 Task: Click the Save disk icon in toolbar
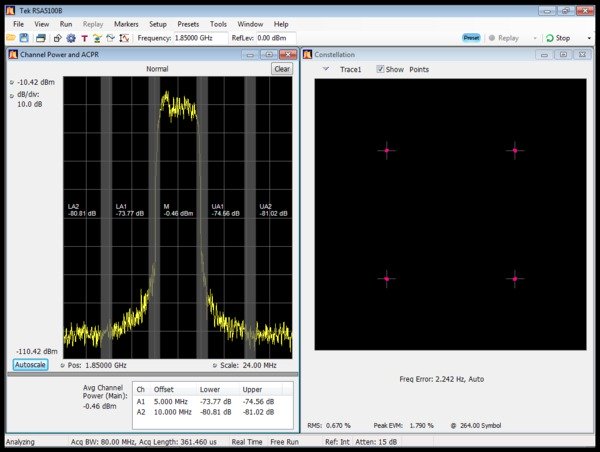click(x=26, y=38)
